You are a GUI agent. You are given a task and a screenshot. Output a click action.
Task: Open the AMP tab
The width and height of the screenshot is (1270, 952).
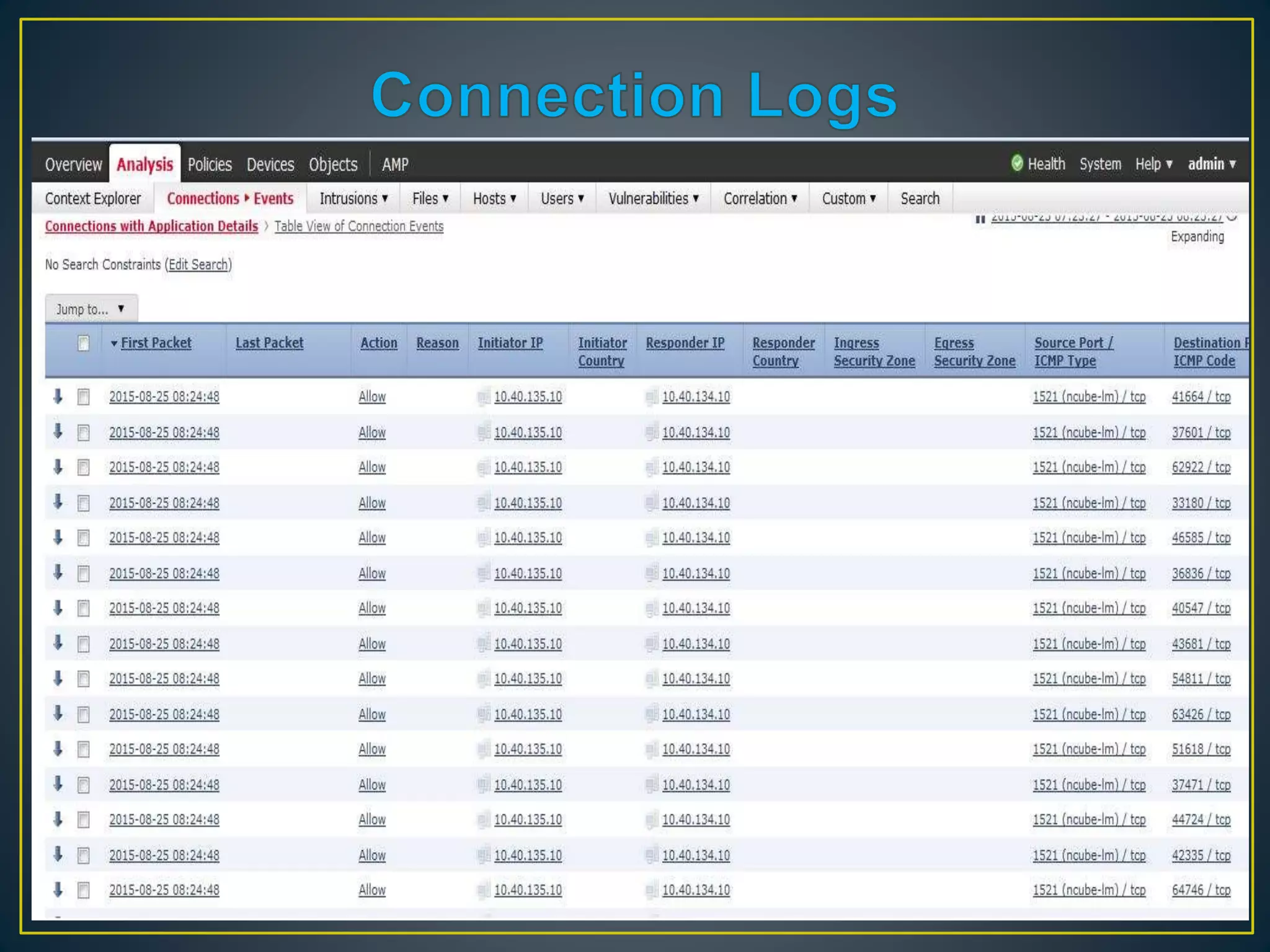[395, 164]
